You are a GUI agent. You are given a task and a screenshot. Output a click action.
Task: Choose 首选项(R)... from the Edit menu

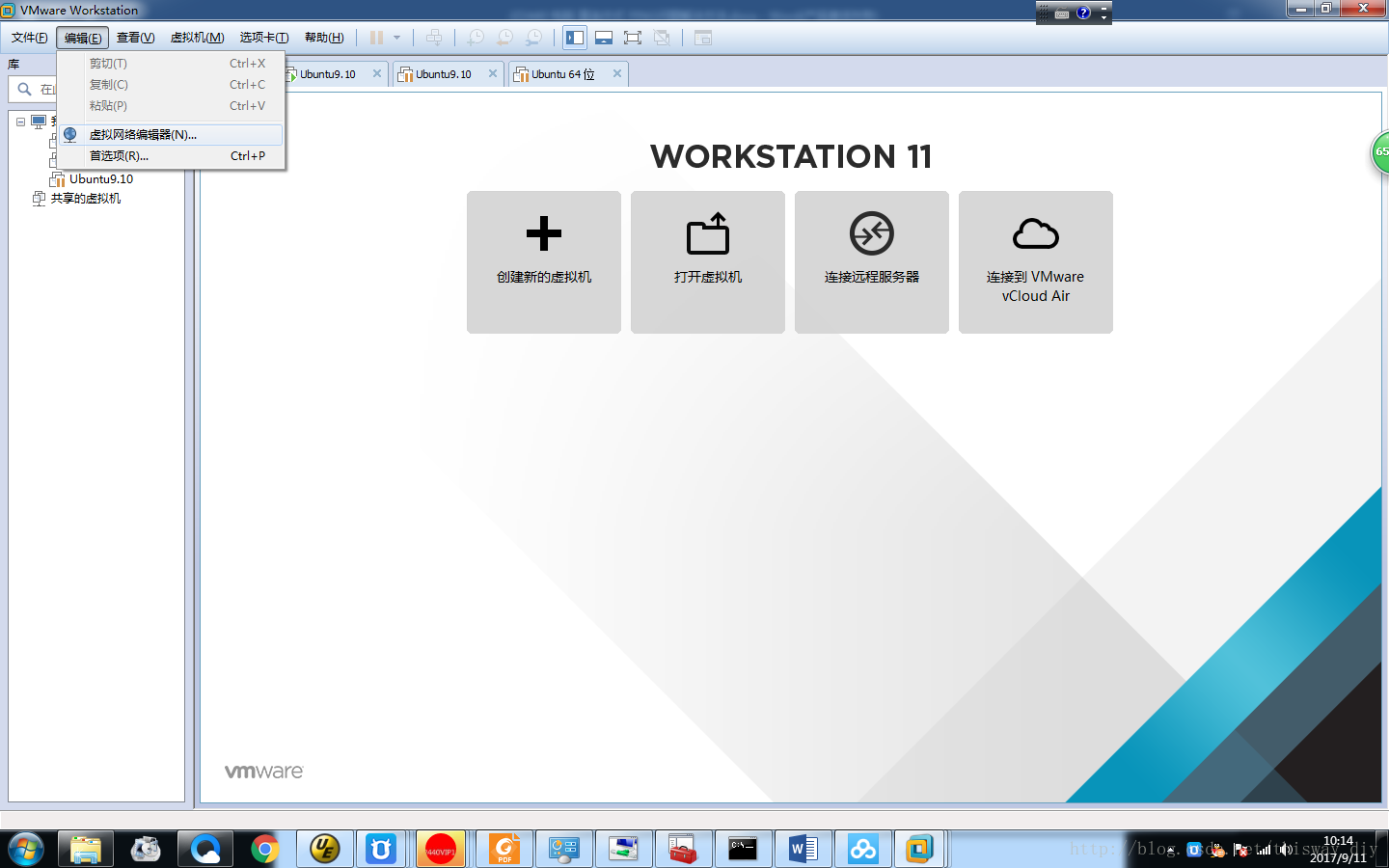(x=171, y=156)
